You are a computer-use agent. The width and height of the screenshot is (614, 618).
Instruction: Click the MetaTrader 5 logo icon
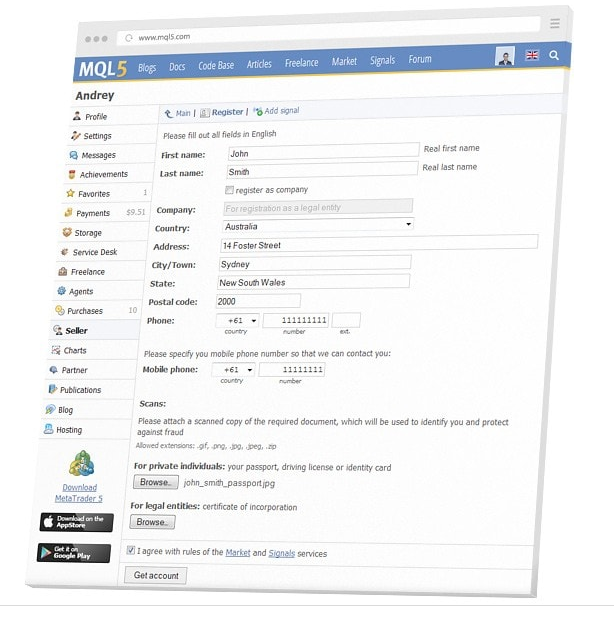click(82, 464)
